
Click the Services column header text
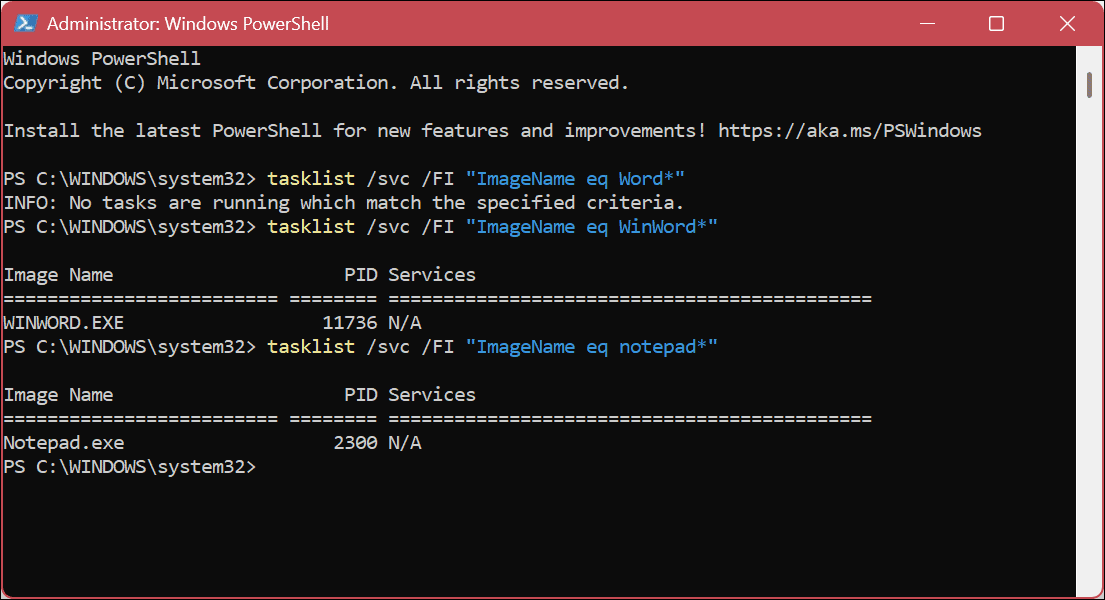click(x=432, y=274)
